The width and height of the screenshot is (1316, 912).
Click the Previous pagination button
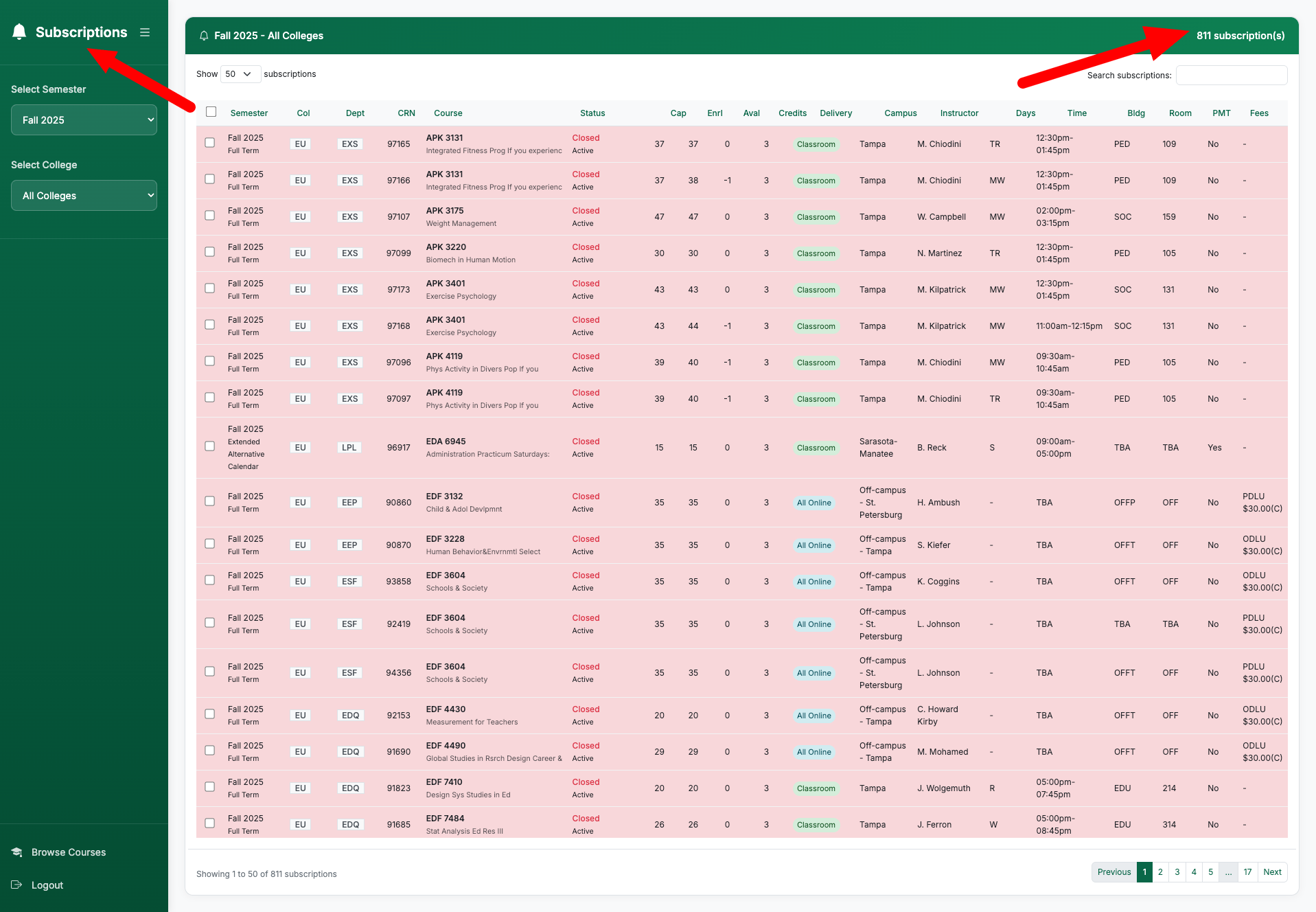point(1114,872)
